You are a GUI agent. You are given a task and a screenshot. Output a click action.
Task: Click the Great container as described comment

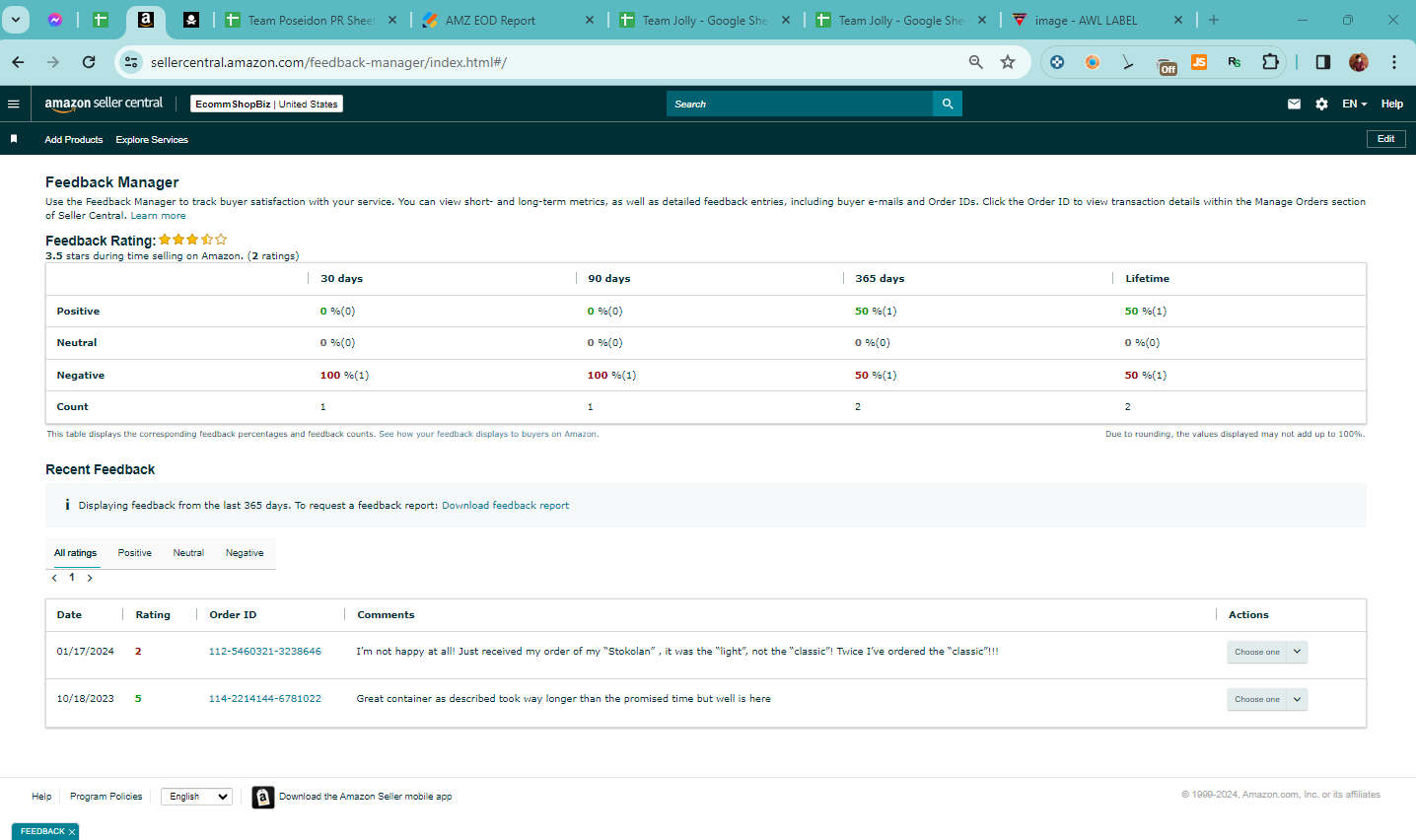[564, 699]
